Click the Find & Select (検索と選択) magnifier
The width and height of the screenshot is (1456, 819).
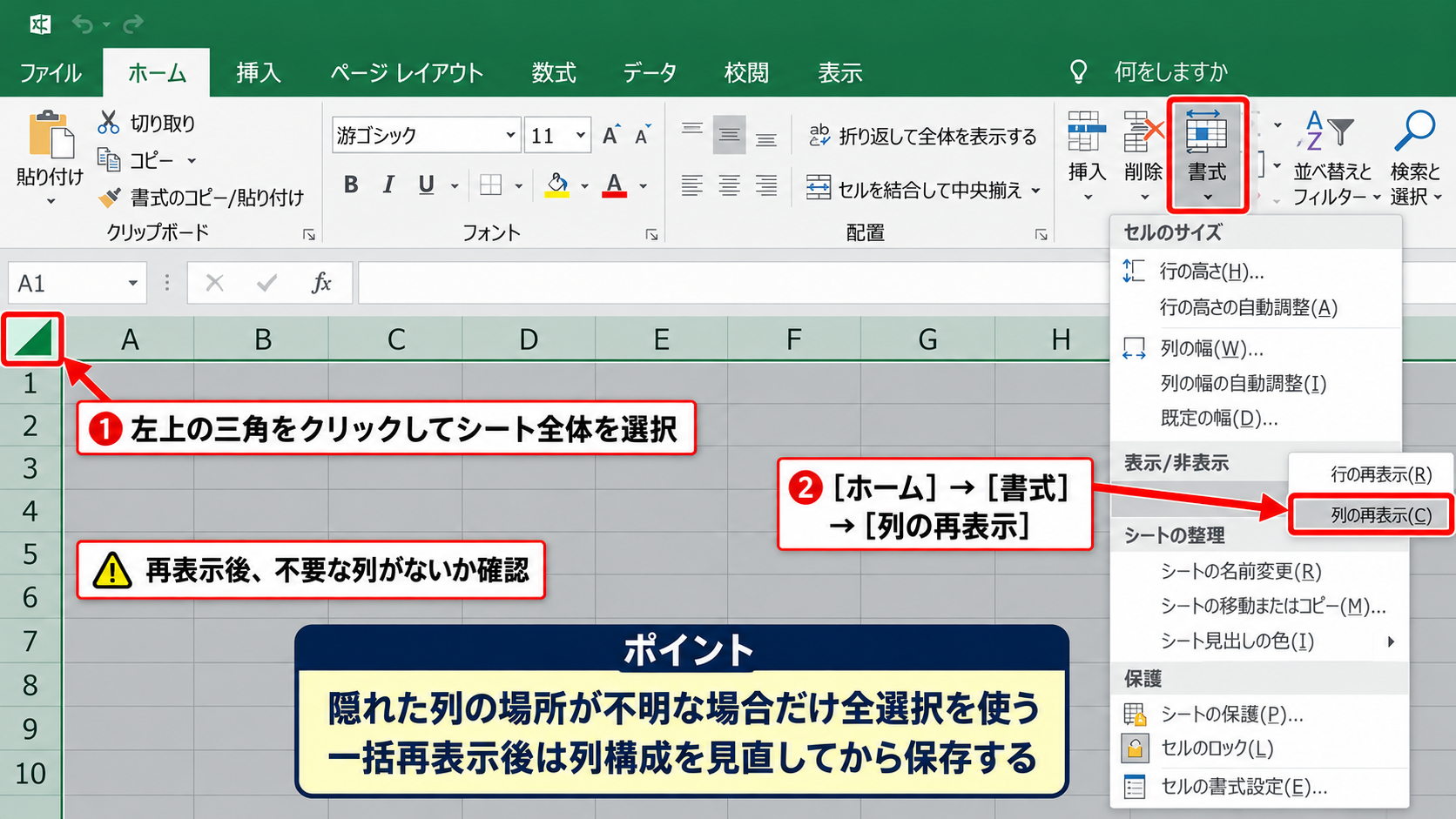point(1414,131)
